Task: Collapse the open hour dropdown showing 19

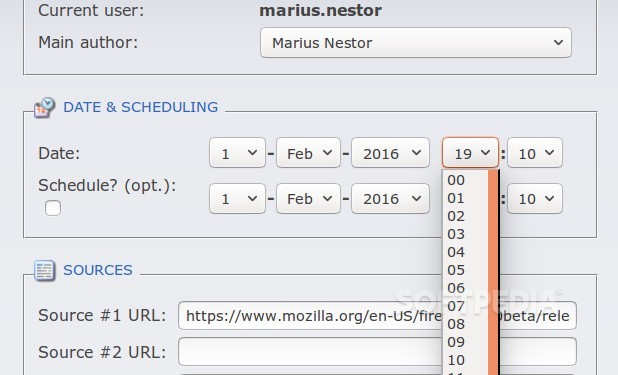Action: point(470,153)
